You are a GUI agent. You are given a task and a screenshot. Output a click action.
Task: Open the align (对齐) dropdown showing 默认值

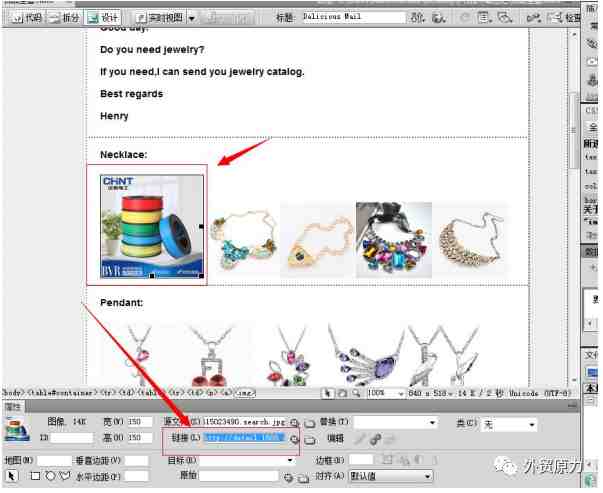pos(391,476)
